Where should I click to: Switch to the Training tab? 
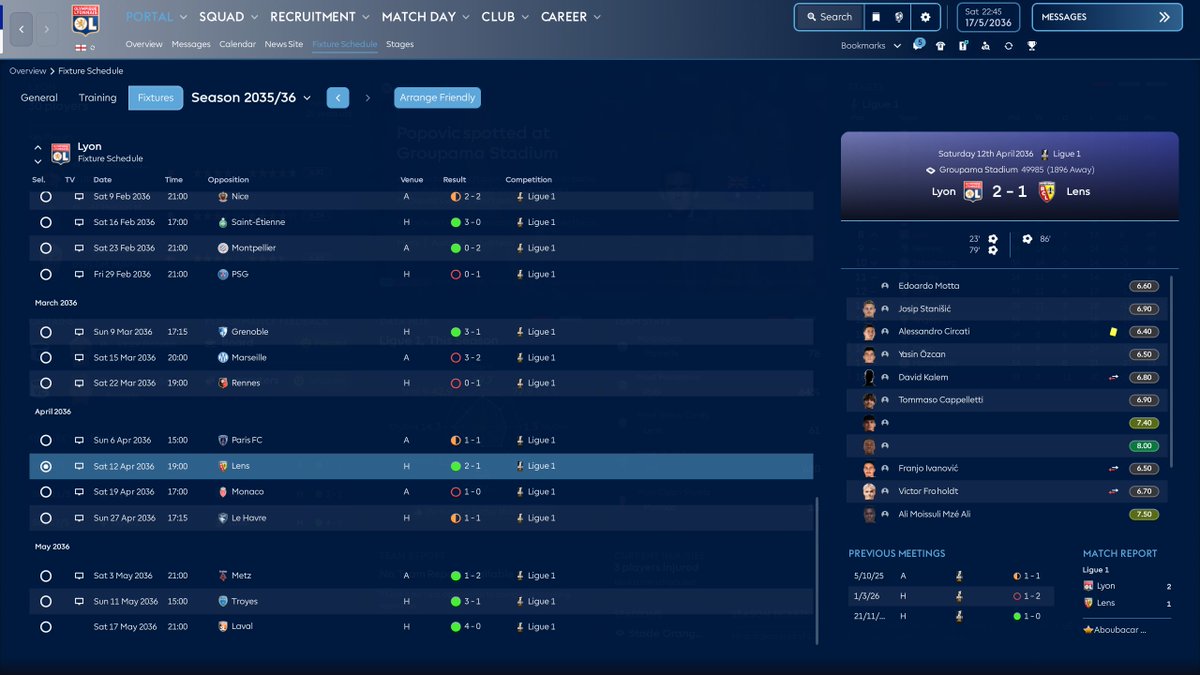tap(98, 98)
